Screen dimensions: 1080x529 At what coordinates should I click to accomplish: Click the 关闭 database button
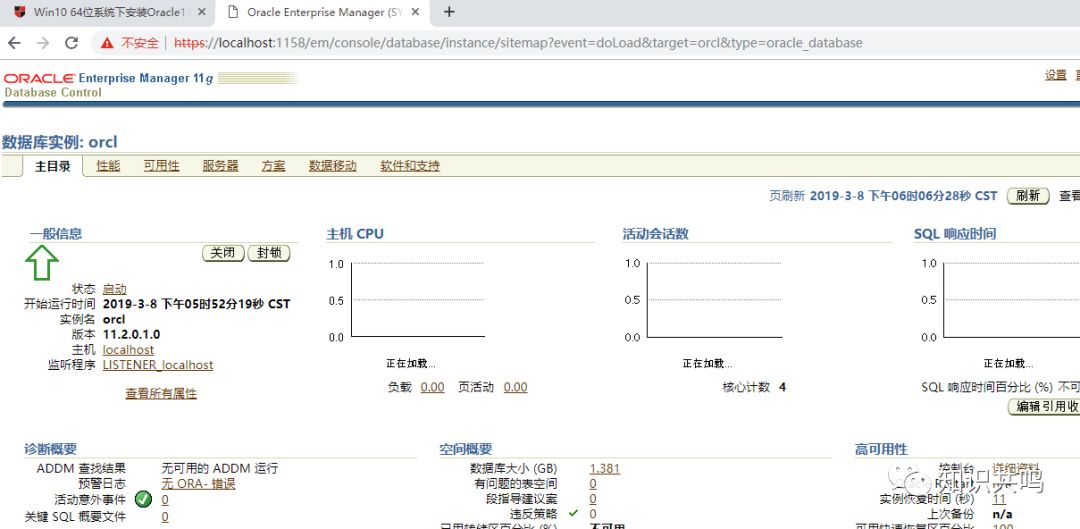tap(223, 253)
